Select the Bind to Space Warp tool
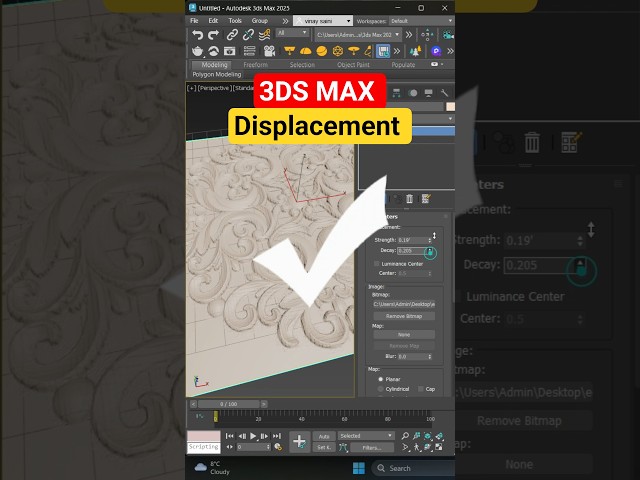Screen dimensions: 640x480 (264, 35)
